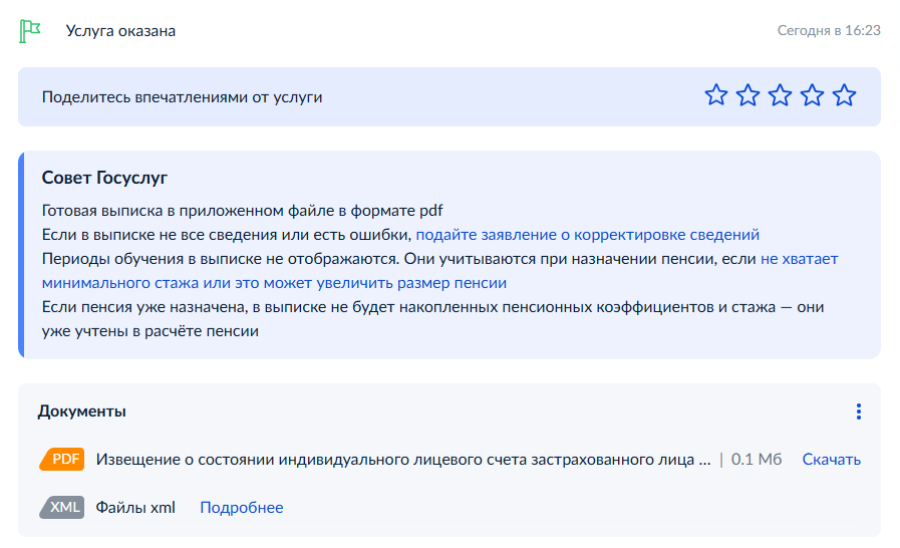Click the "Услуга оказана" status title

[120, 31]
